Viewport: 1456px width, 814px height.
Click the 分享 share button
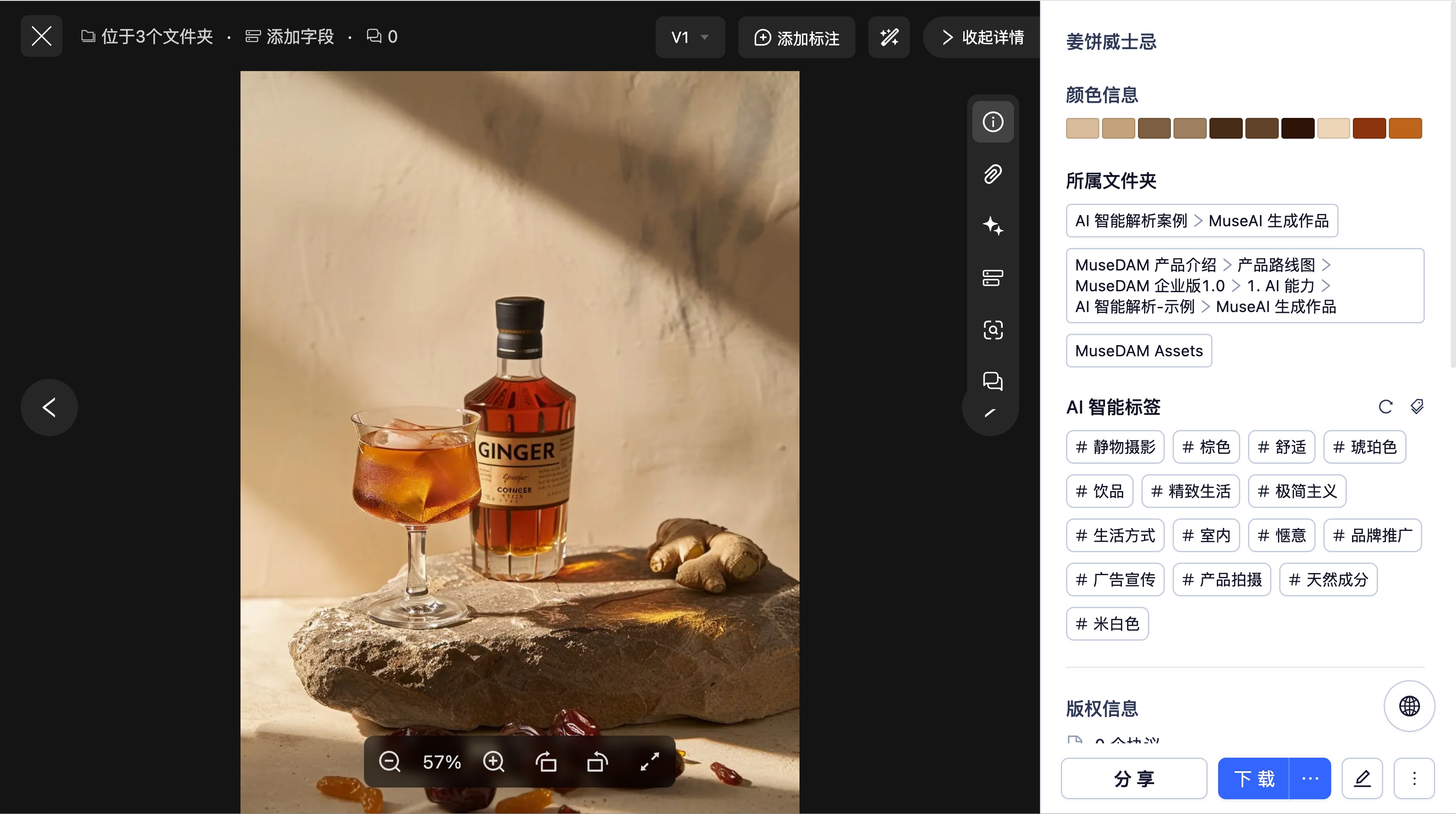[x=1134, y=778]
